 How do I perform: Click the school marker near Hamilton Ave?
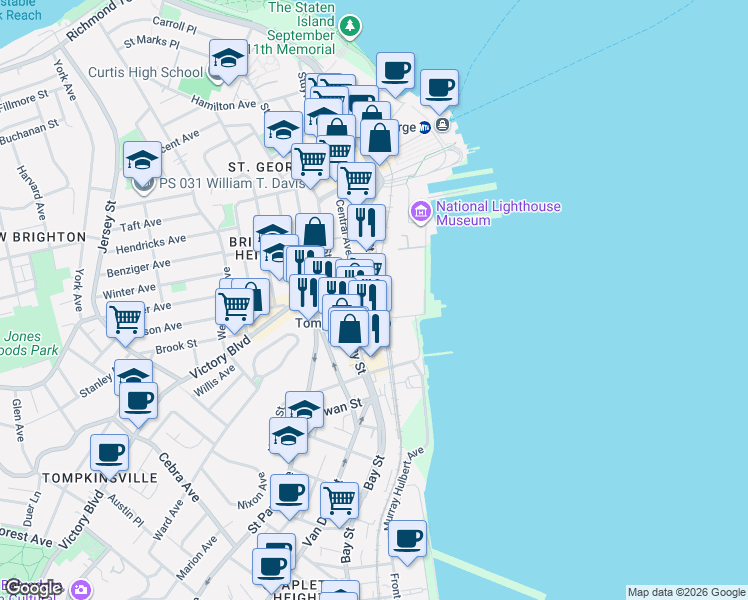click(283, 133)
